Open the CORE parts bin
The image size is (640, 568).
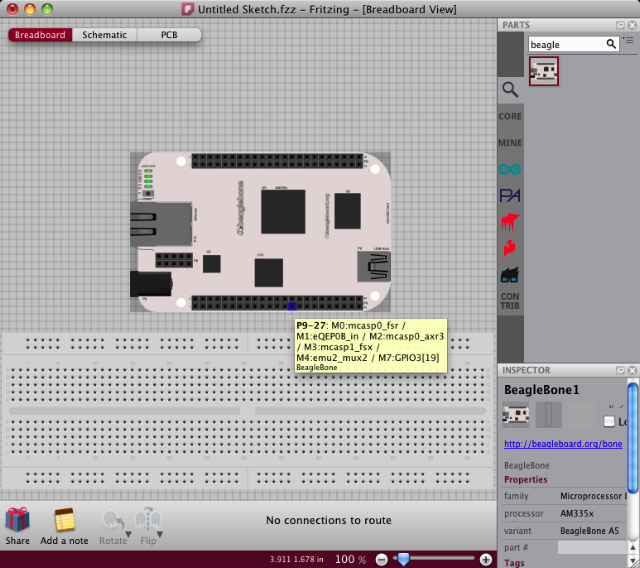click(510, 116)
